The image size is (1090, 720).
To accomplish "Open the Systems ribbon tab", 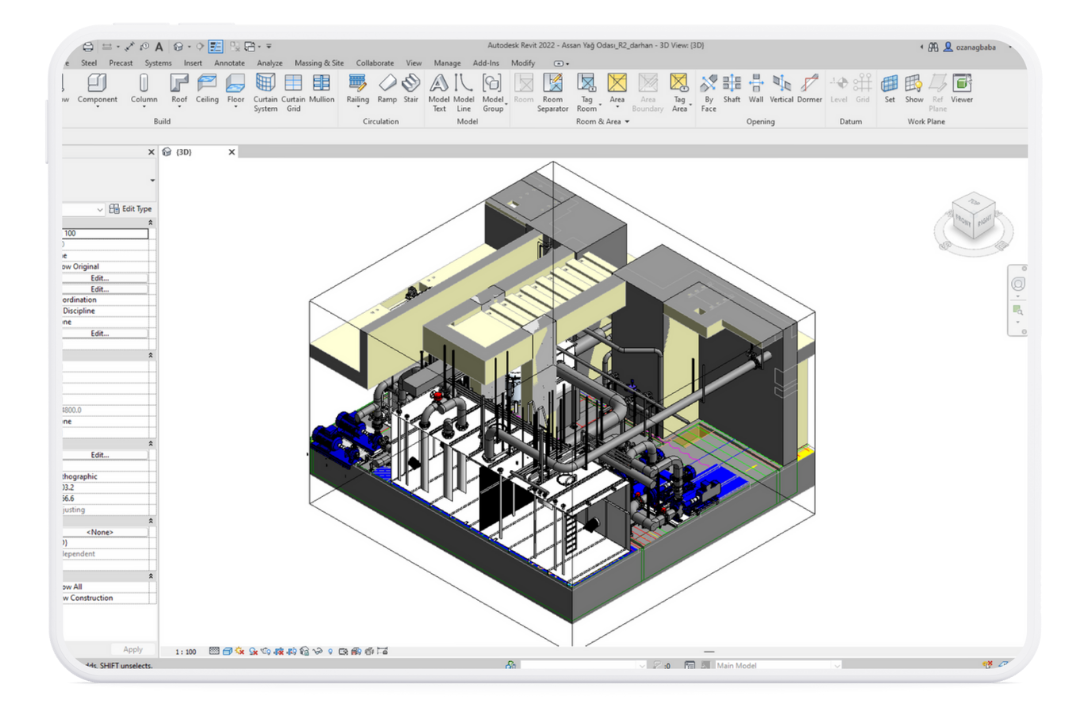I will click(158, 63).
